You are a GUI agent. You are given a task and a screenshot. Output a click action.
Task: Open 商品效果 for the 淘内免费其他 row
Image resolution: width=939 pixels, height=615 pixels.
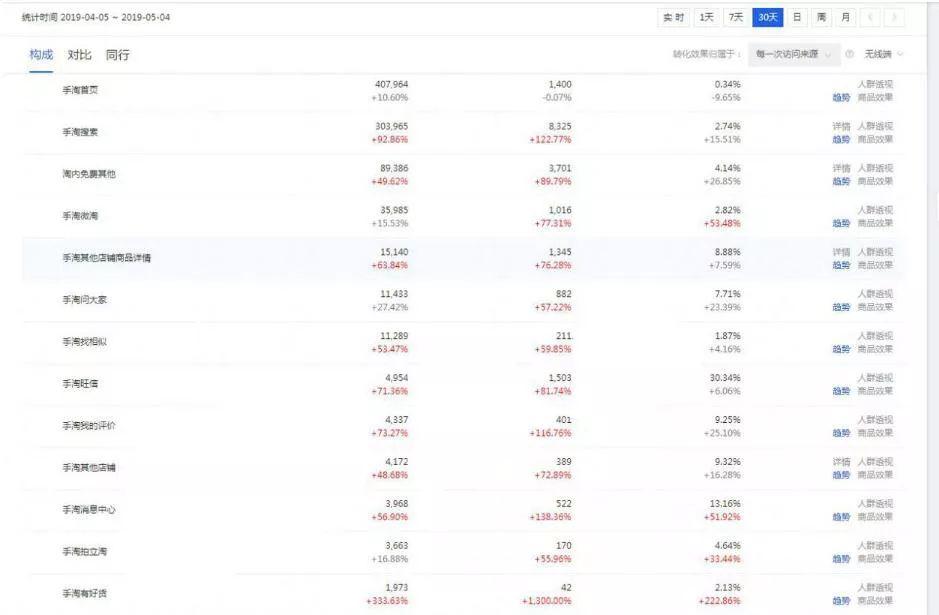coord(875,181)
